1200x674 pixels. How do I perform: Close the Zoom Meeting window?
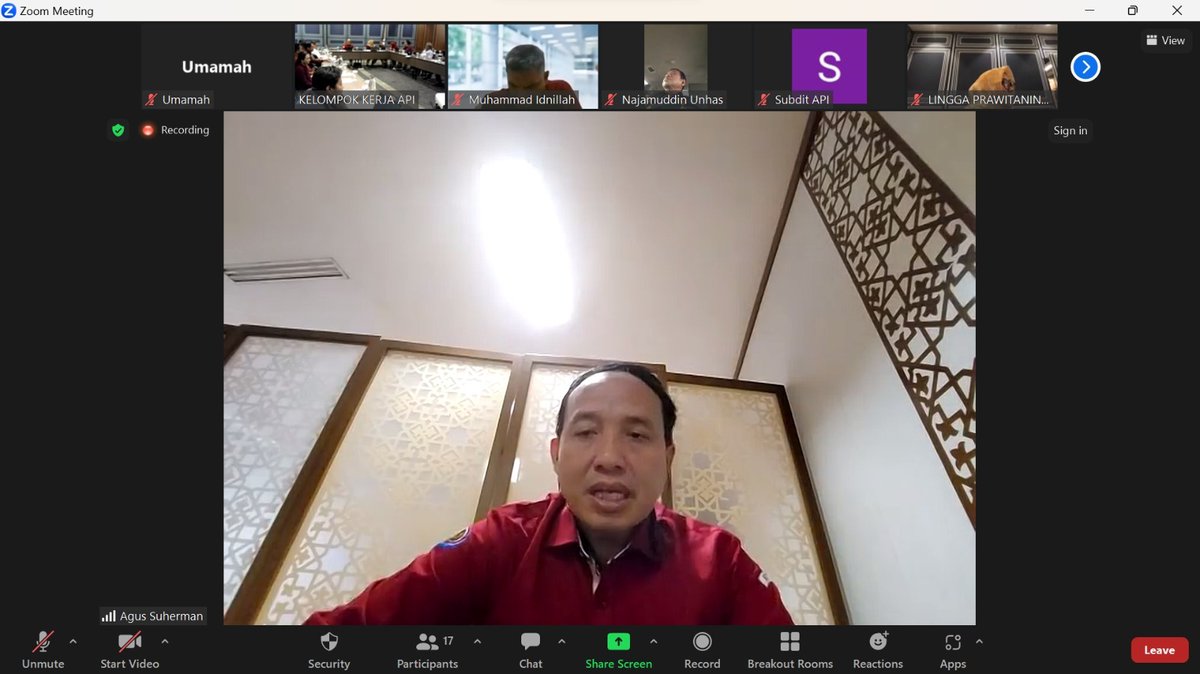click(x=1177, y=11)
